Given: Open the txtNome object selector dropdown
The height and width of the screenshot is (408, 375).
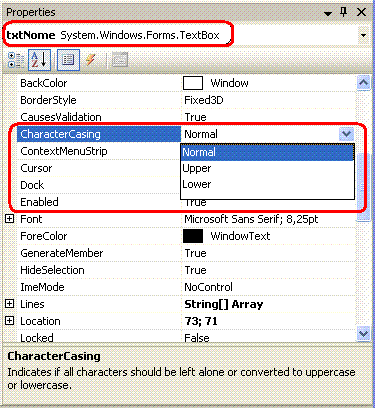Looking at the screenshot, I should click(363, 35).
